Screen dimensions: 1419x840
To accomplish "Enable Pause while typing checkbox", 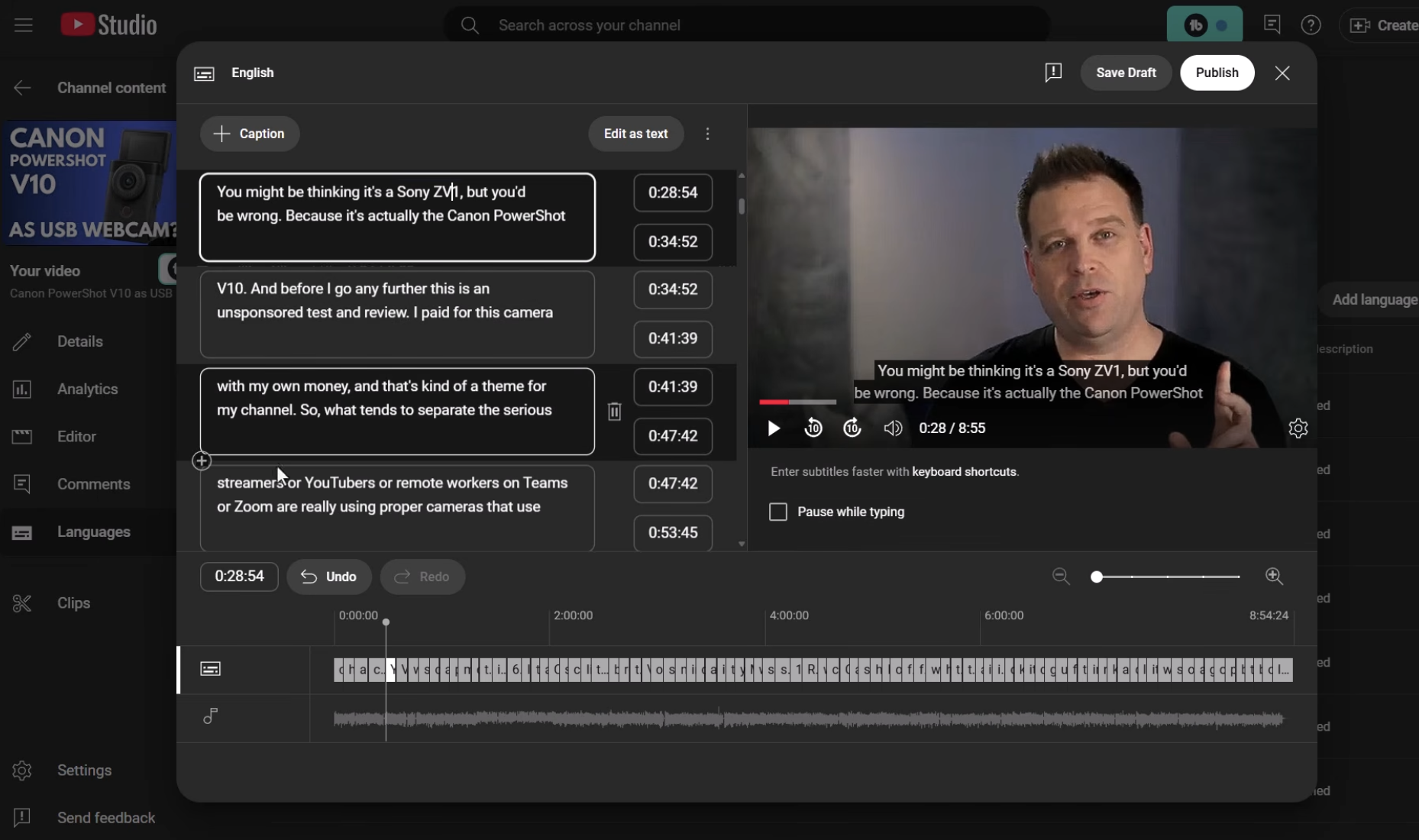I will 777,512.
